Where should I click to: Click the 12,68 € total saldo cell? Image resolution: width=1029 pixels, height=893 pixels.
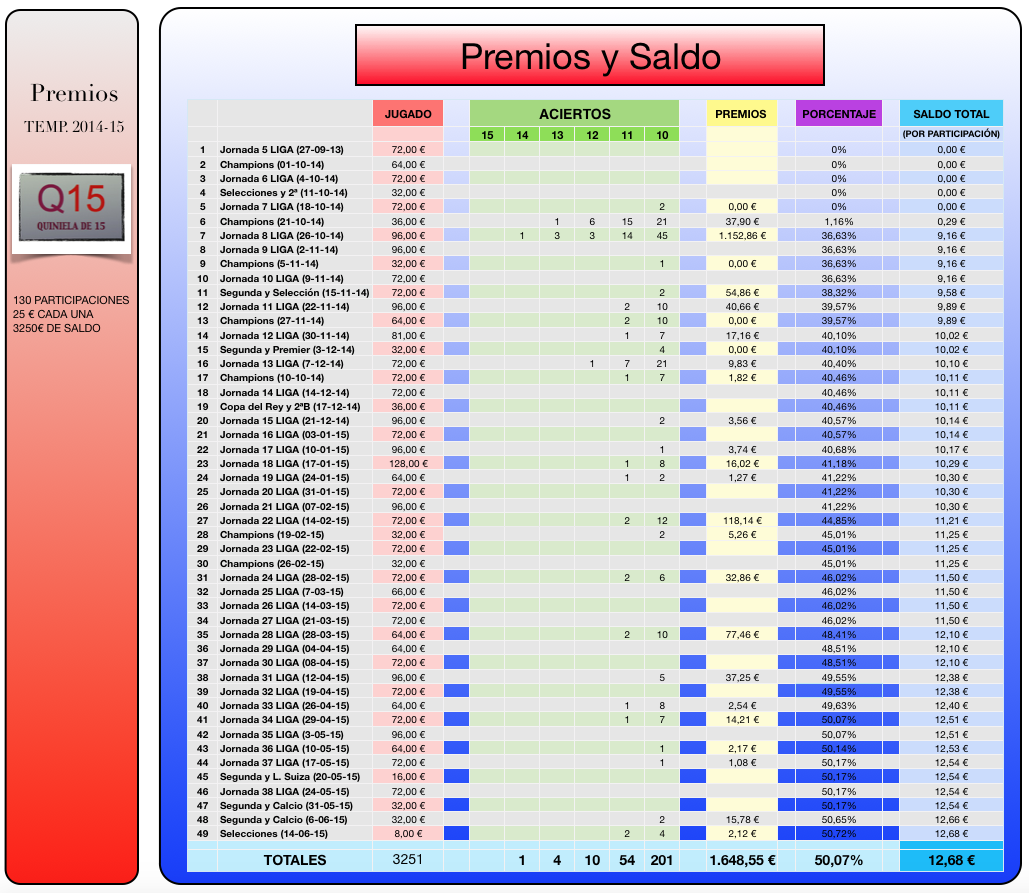point(951,860)
